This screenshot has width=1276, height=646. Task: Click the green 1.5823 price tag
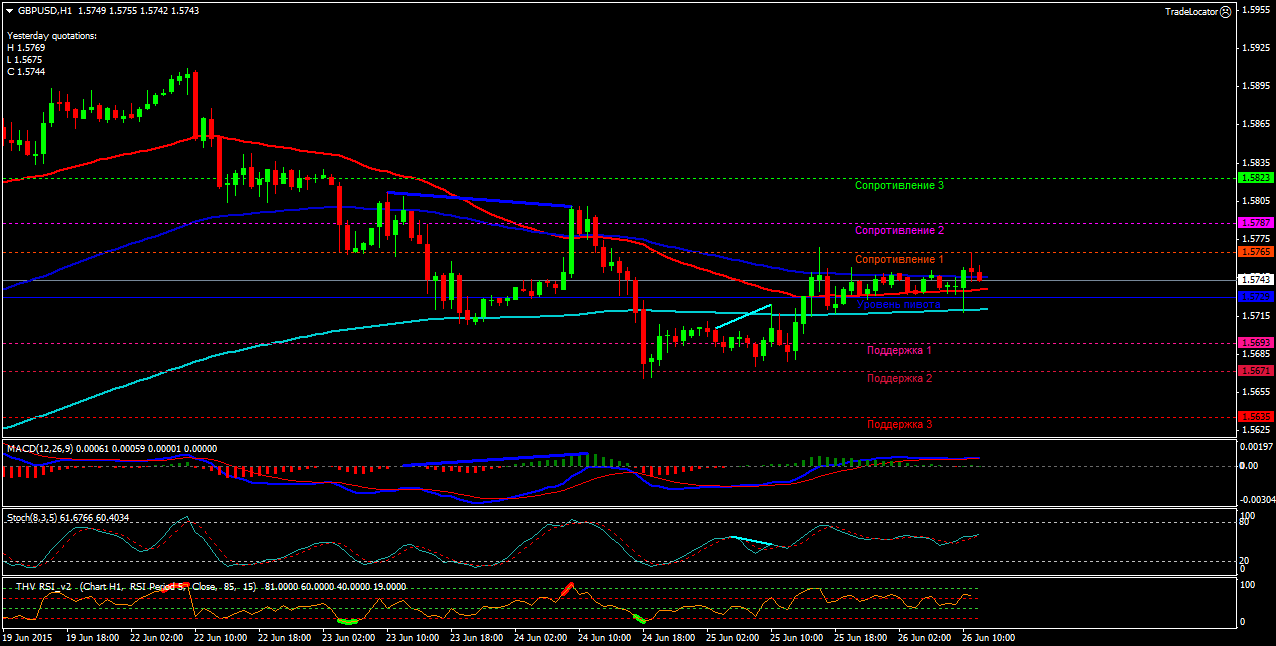point(1255,178)
